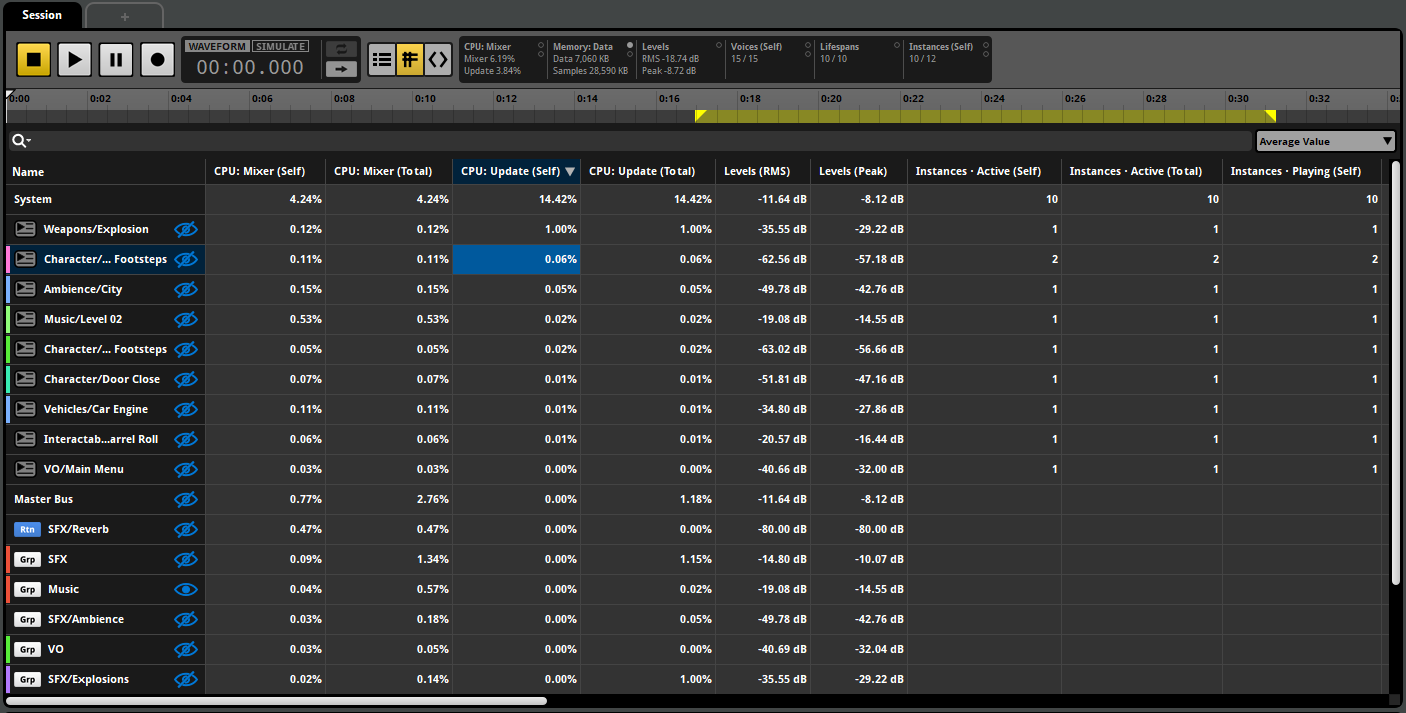Toggle the graph dot beside Memory: Data

629,44
